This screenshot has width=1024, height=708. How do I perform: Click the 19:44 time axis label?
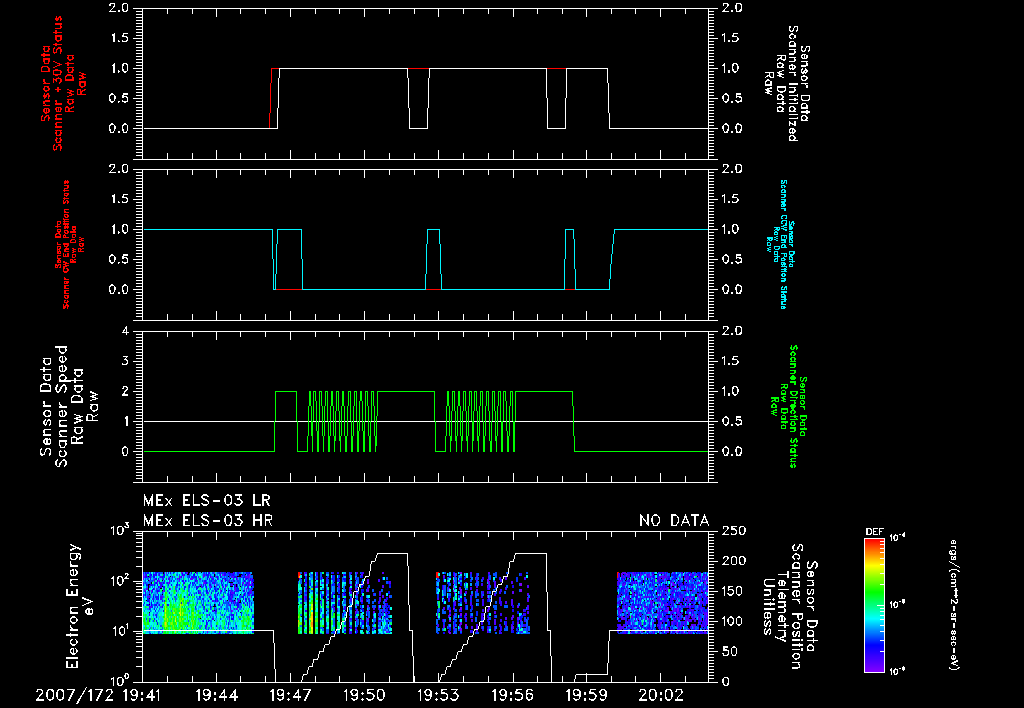tap(215, 695)
